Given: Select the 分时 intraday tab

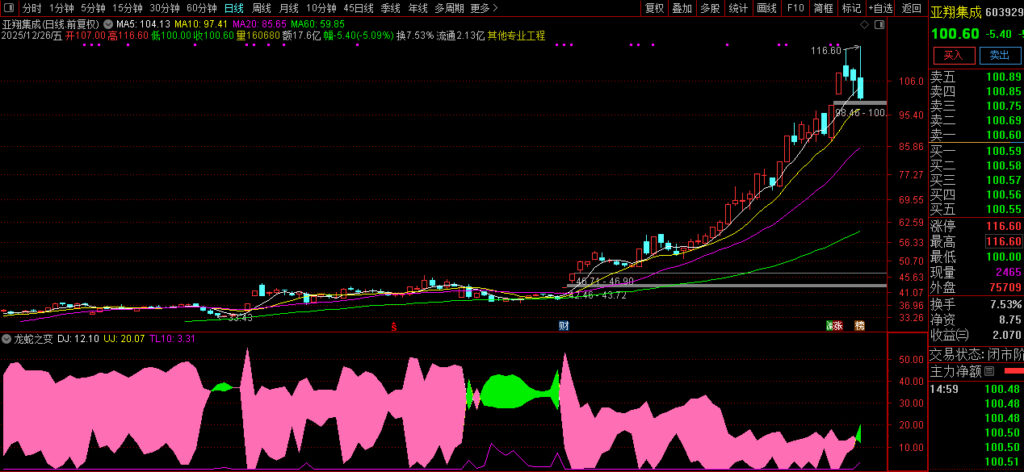Looking at the screenshot, I should pyautogui.click(x=32, y=8).
